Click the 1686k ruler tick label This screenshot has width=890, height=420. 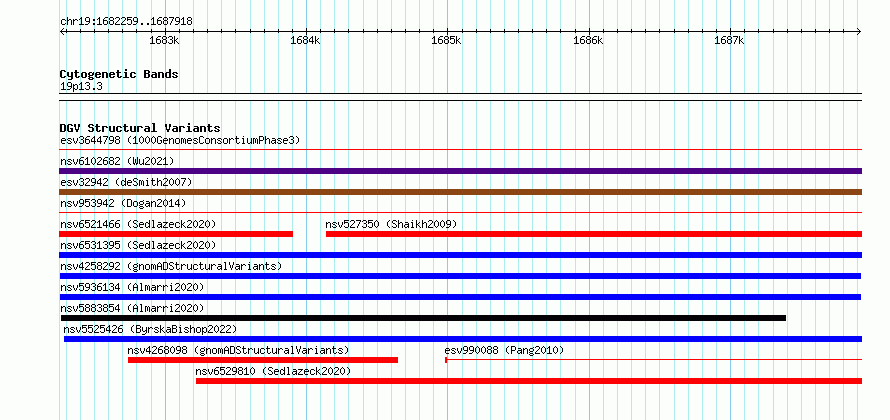point(588,41)
